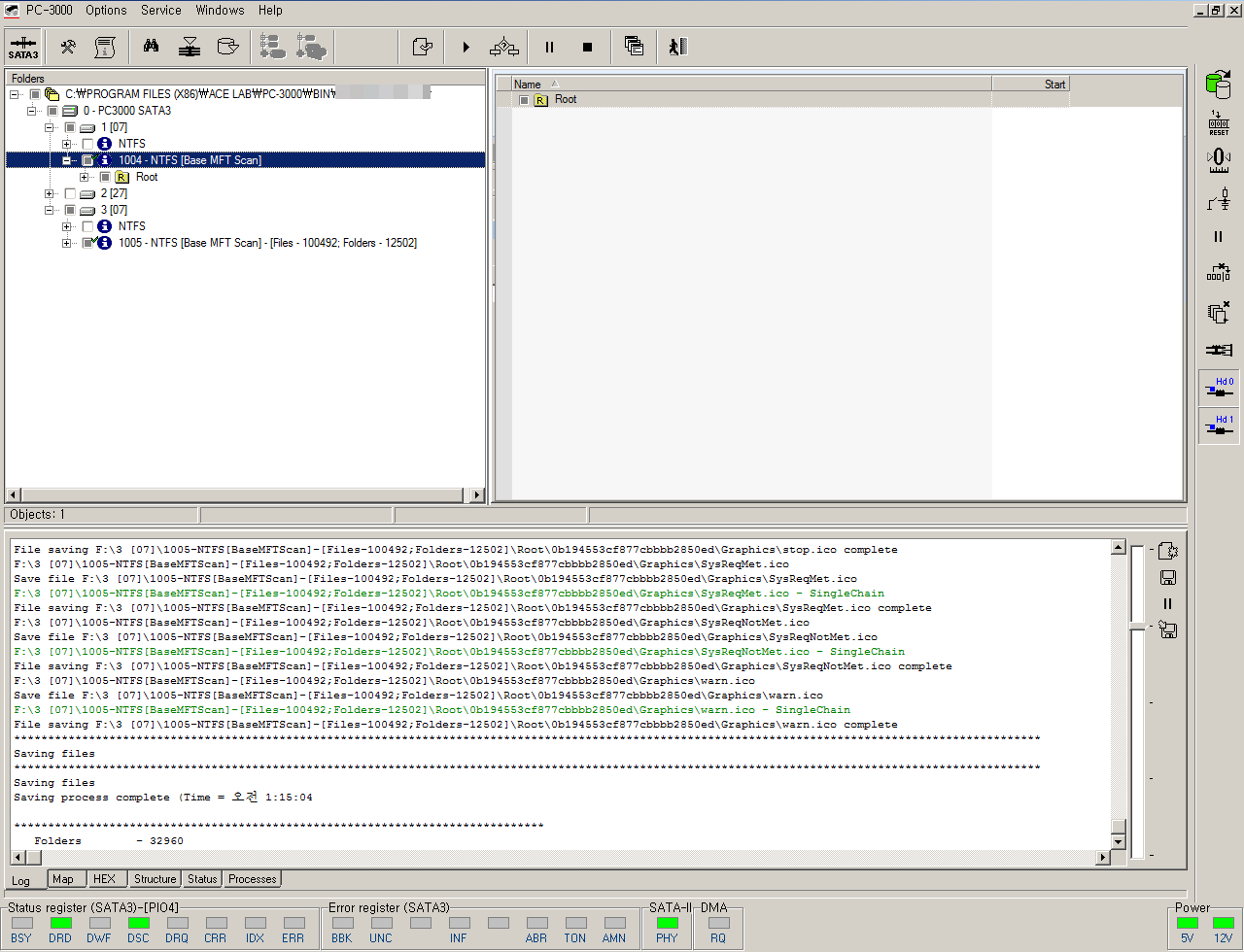Switch to the Processes tab
The height and width of the screenshot is (952, 1244).
point(253,879)
